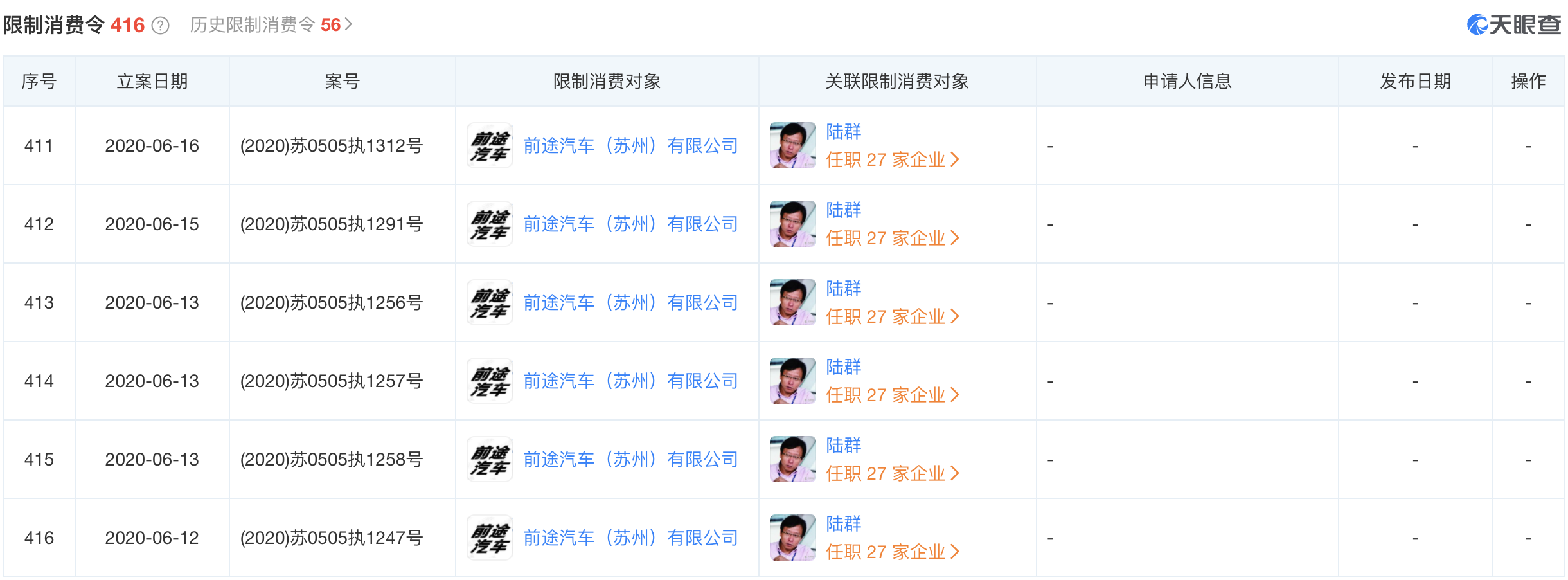Open the portrait thumbnail in row 415
Image resolution: width=1568 pixels, height=580 pixels.
792,460
